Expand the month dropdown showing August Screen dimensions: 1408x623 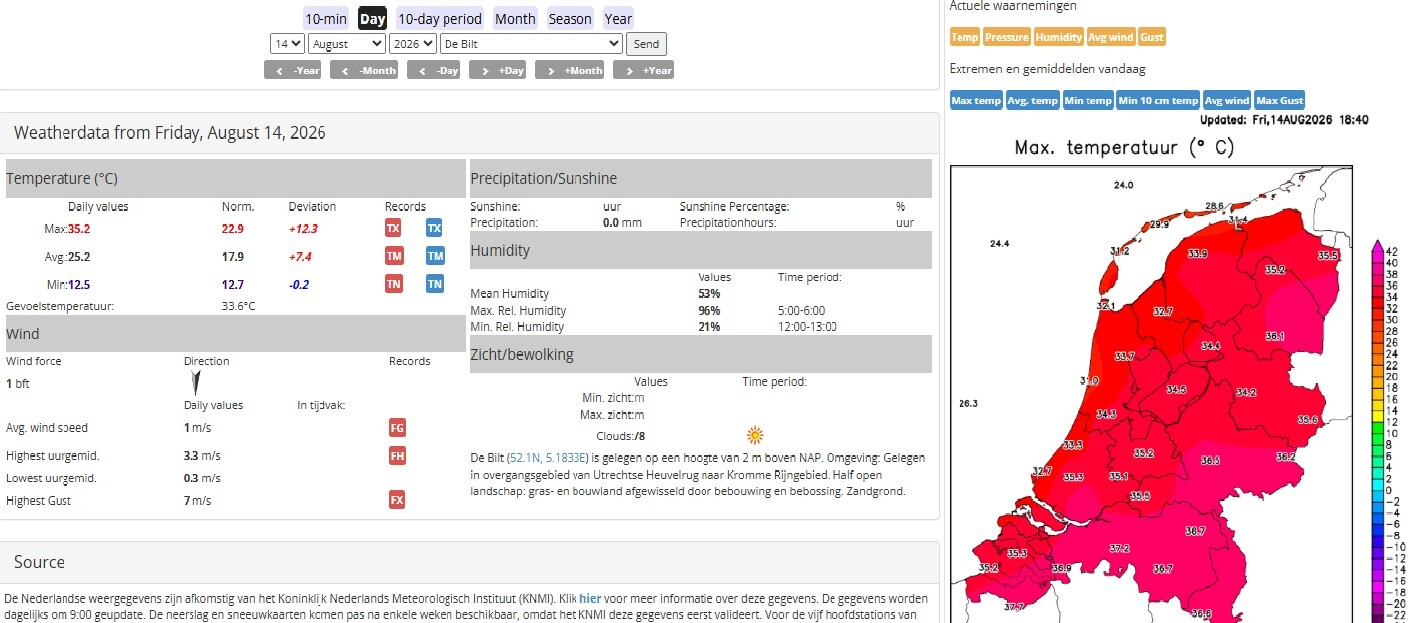pos(347,44)
